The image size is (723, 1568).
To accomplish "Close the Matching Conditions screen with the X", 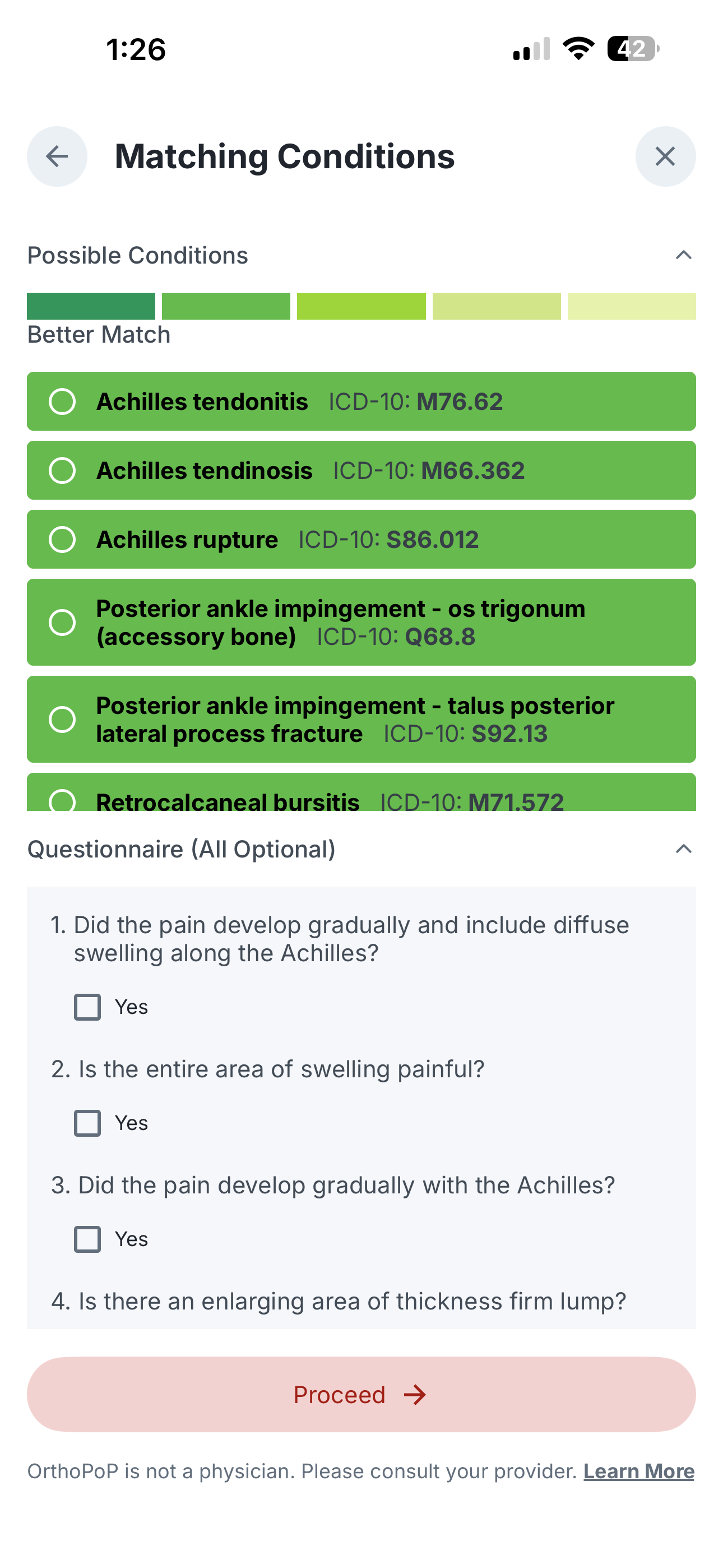I will [665, 156].
